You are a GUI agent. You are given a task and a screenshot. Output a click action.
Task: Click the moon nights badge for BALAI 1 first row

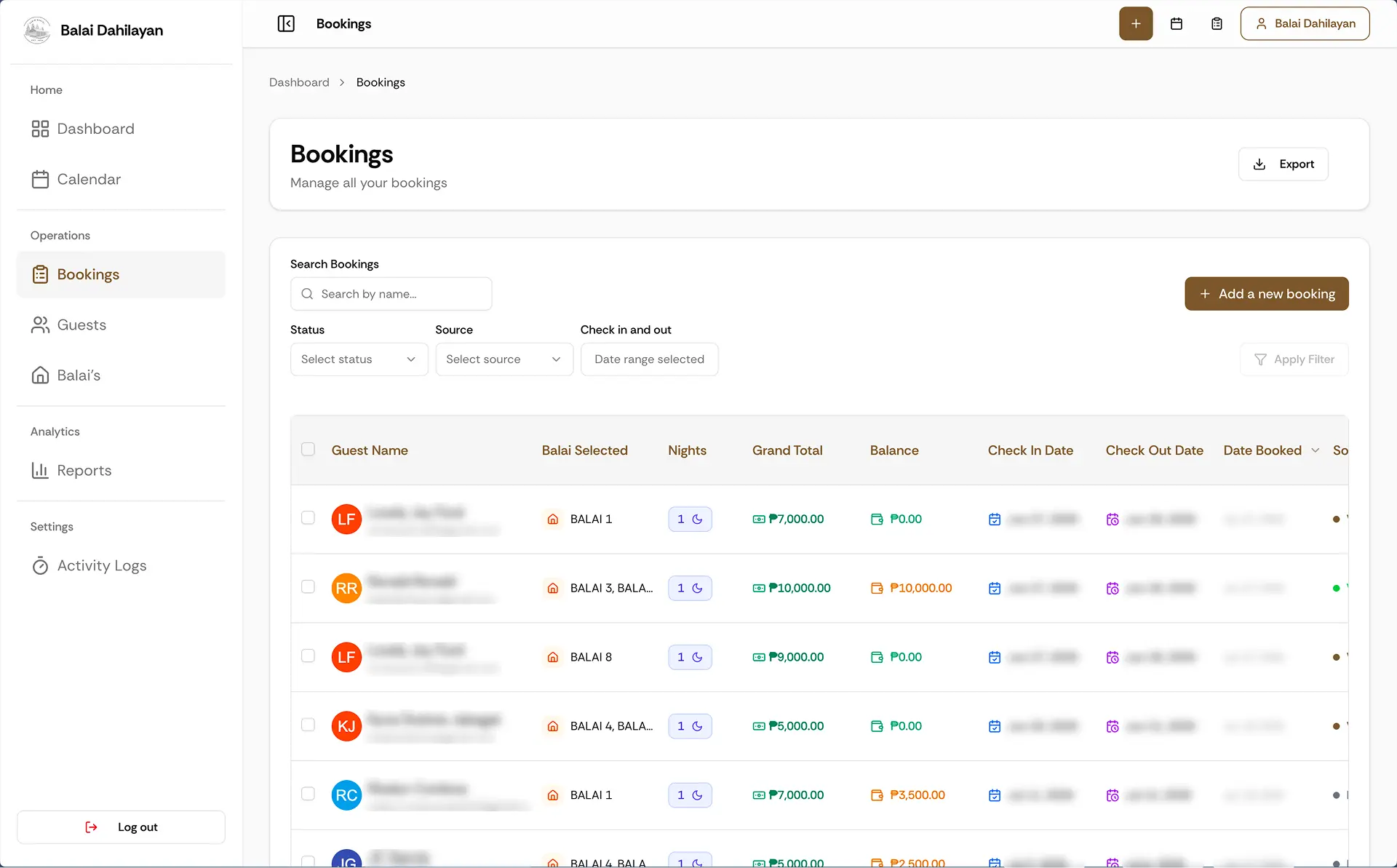(x=690, y=519)
